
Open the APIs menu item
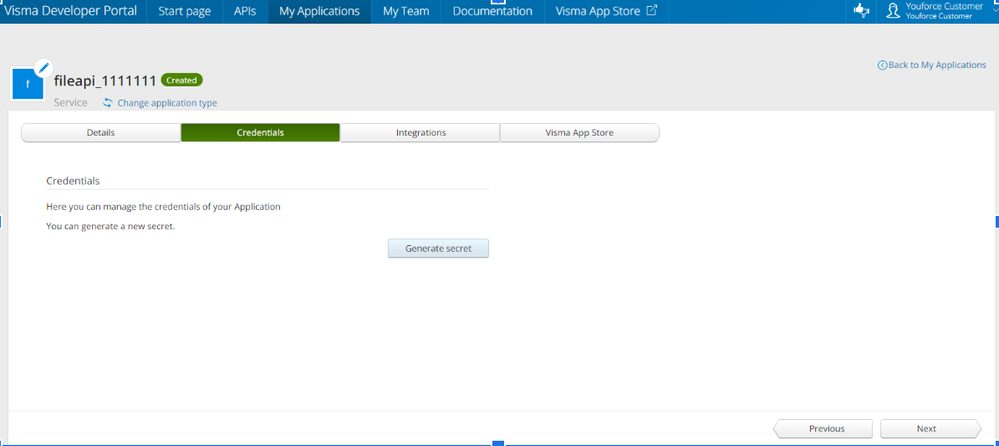(245, 11)
